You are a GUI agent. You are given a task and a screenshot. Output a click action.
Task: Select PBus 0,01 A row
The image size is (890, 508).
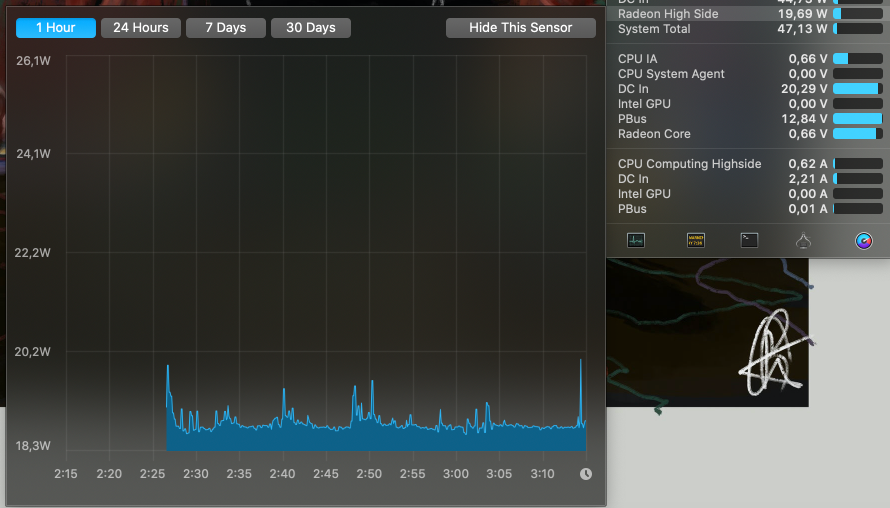click(748, 209)
